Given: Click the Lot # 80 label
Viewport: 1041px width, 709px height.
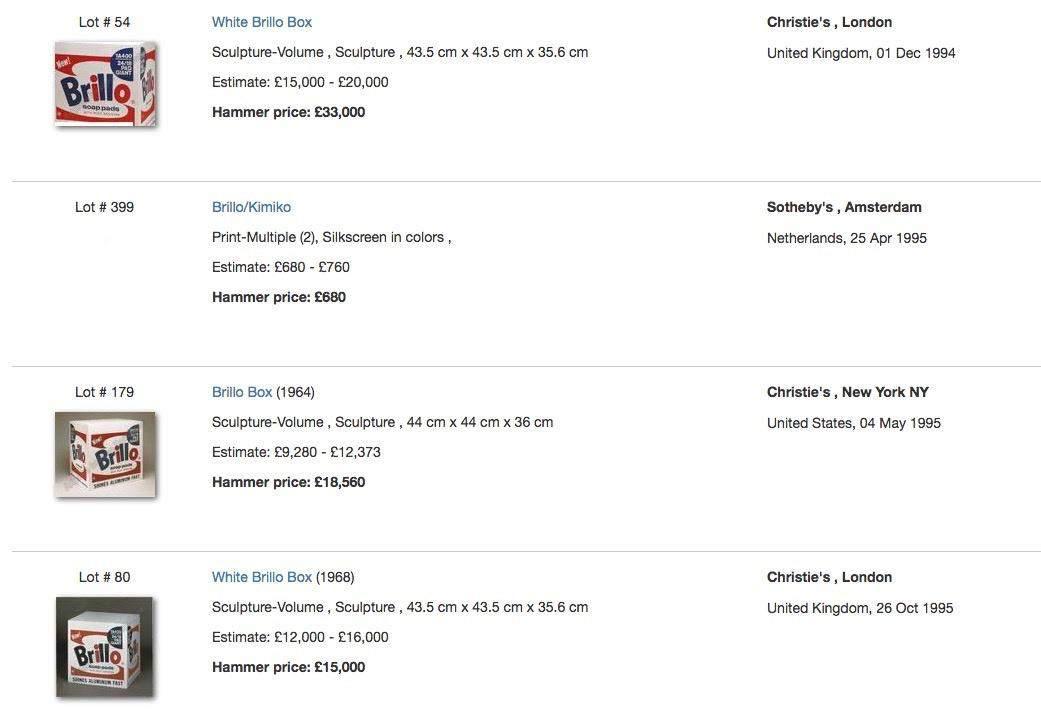Looking at the screenshot, I should tap(104, 577).
